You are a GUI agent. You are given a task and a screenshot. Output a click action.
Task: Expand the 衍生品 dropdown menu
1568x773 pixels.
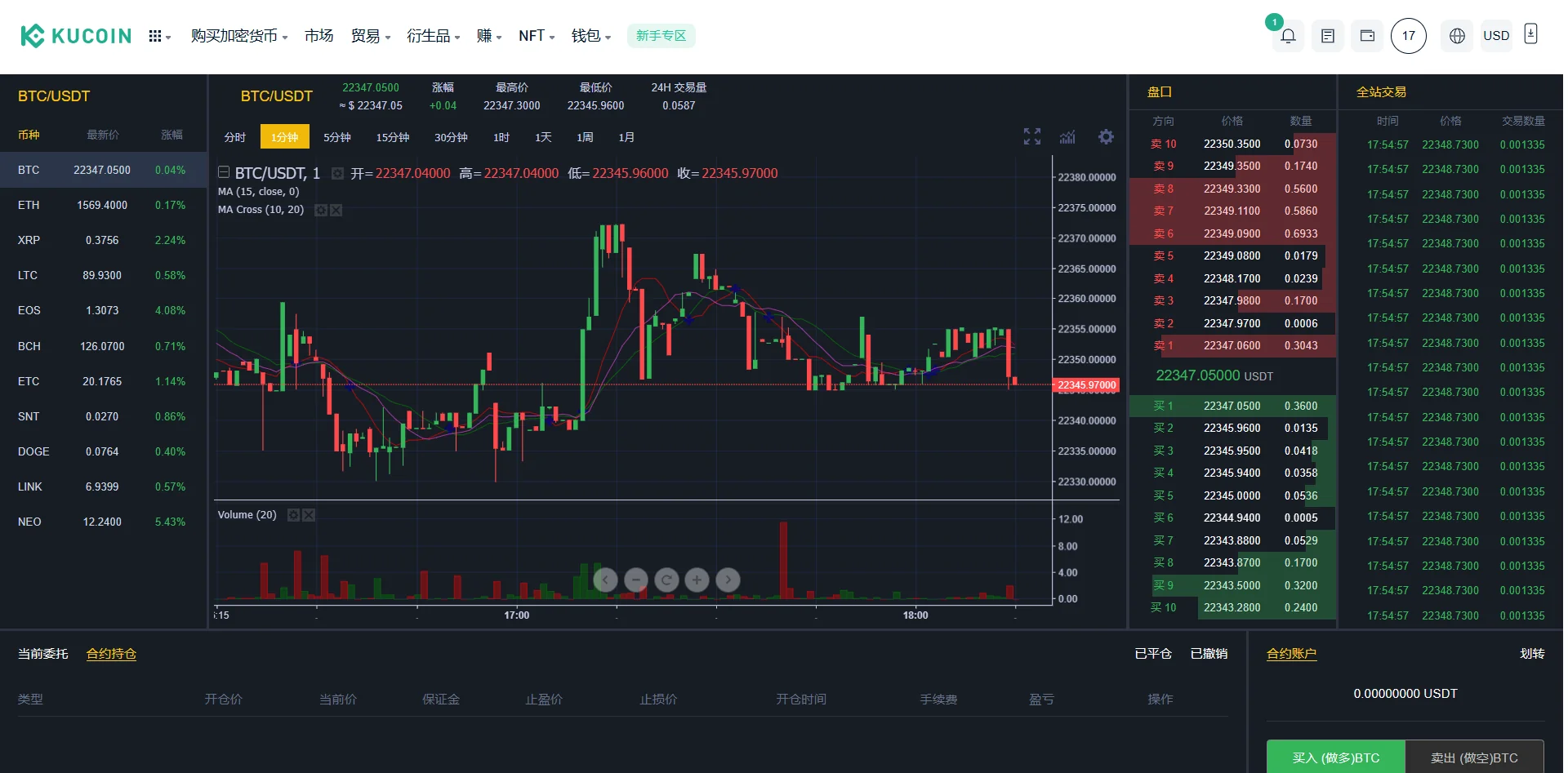click(x=433, y=36)
